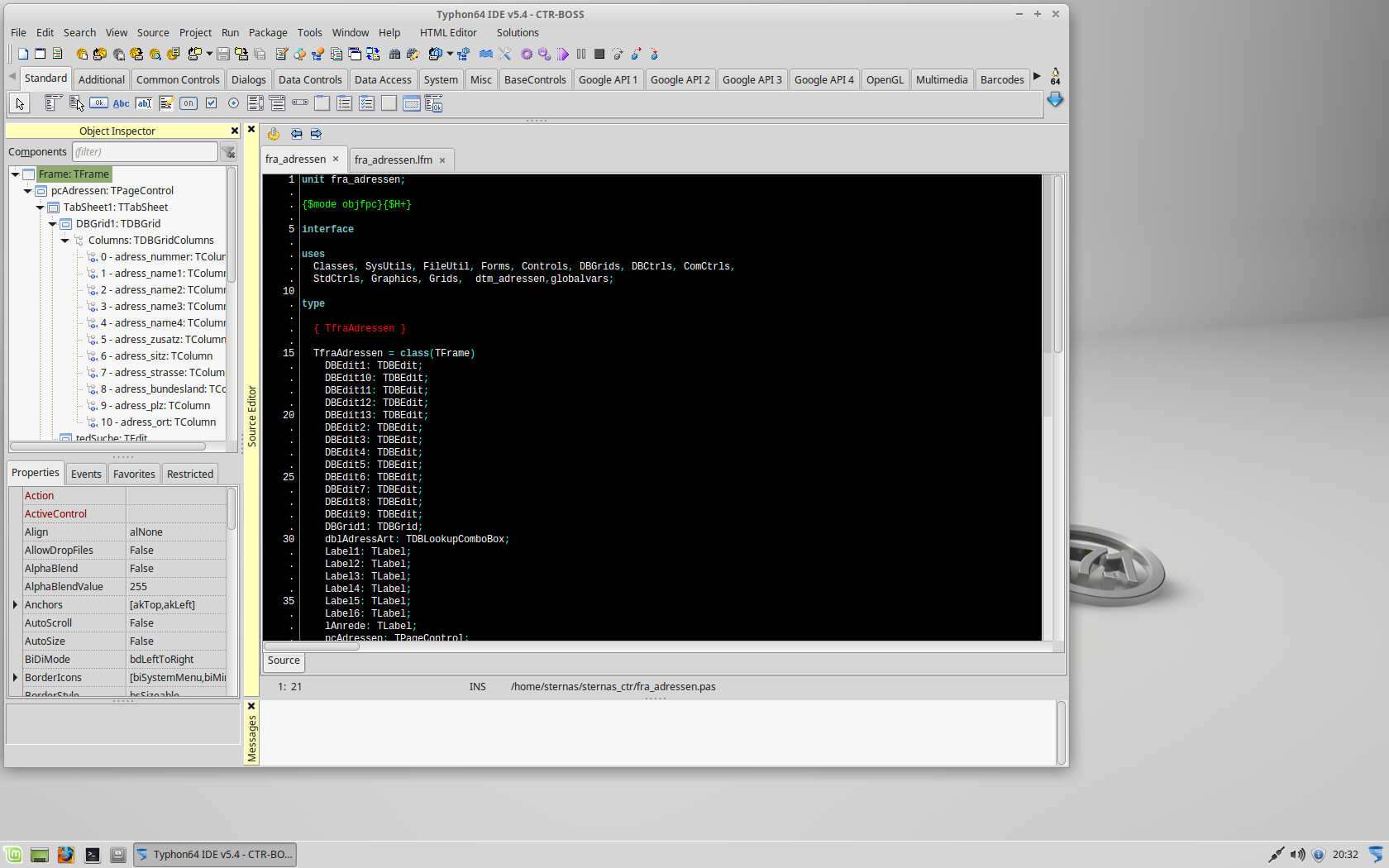Switch to the Data Controls palette tab
This screenshot has height=868, width=1389.
tap(310, 79)
